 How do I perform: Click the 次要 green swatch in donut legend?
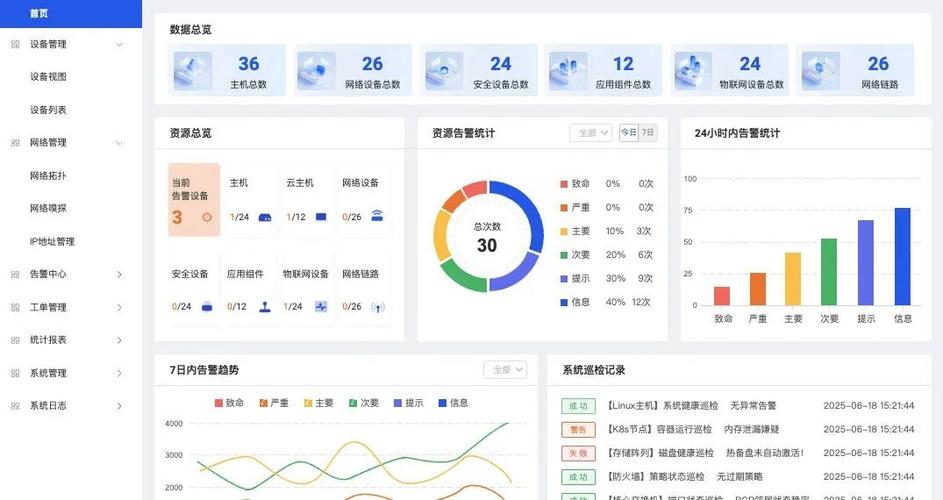(x=564, y=255)
